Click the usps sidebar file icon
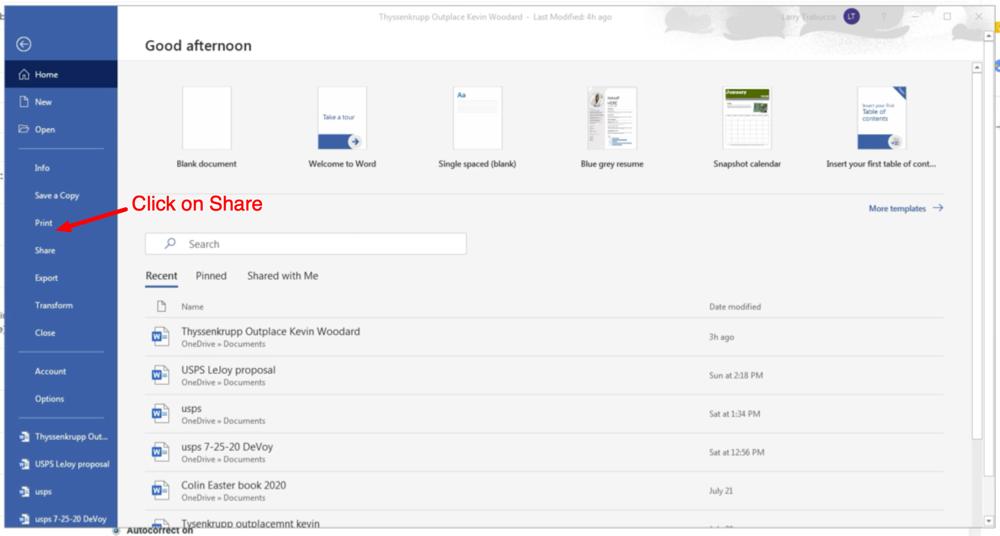This screenshot has width=1000, height=536. [x=24, y=492]
